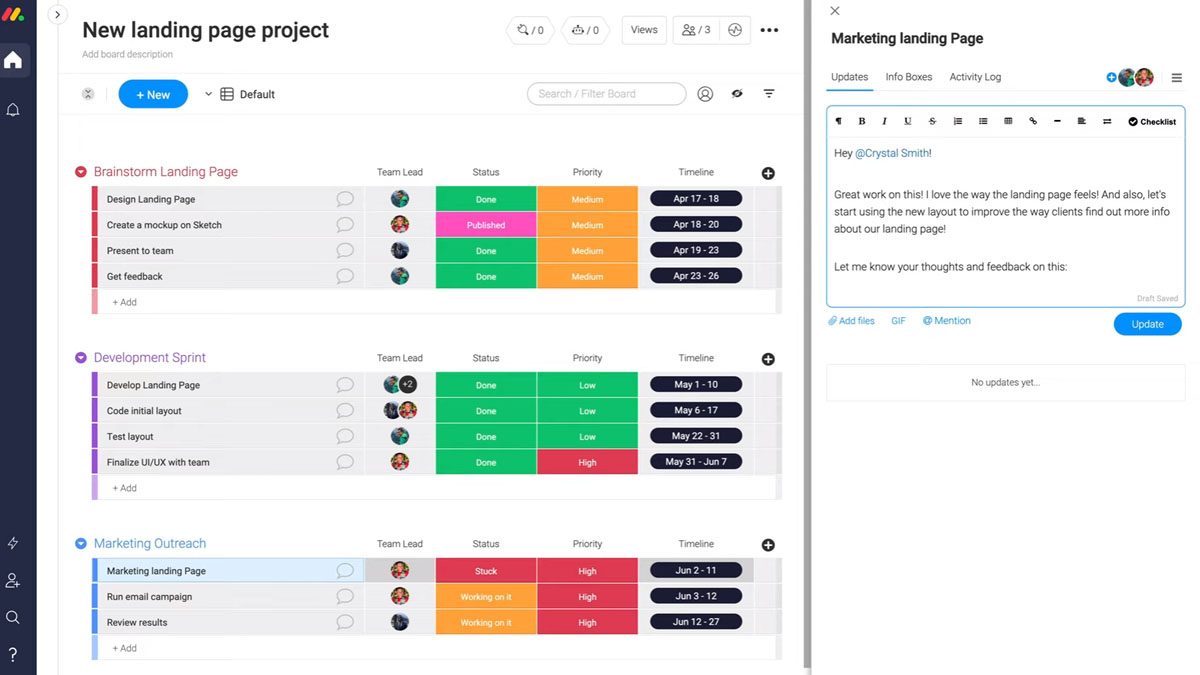The image size is (1200, 675).
Task: Open the Info Boxes tab
Action: tap(907, 77)
